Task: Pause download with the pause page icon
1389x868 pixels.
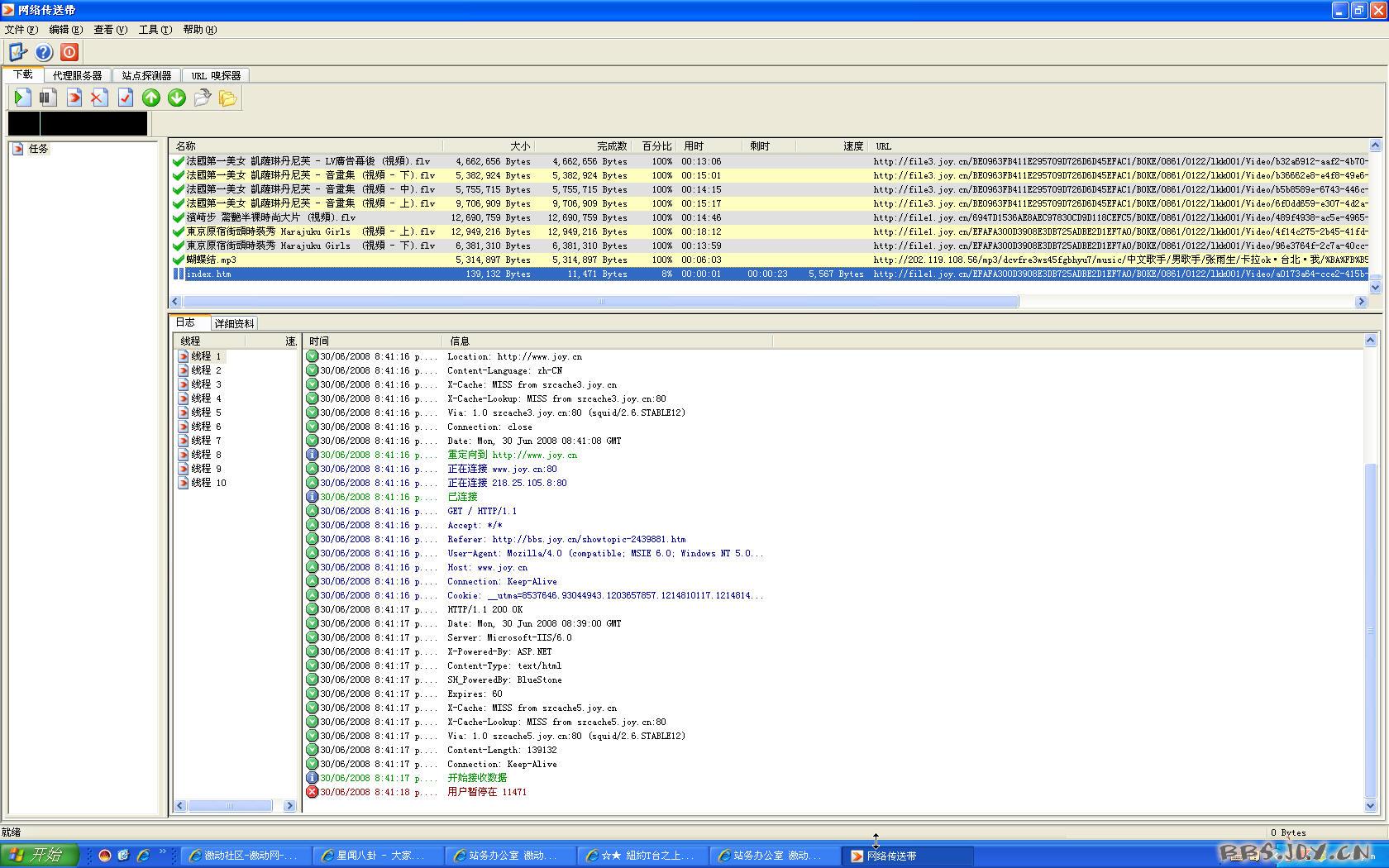Action: pos(48,98)
